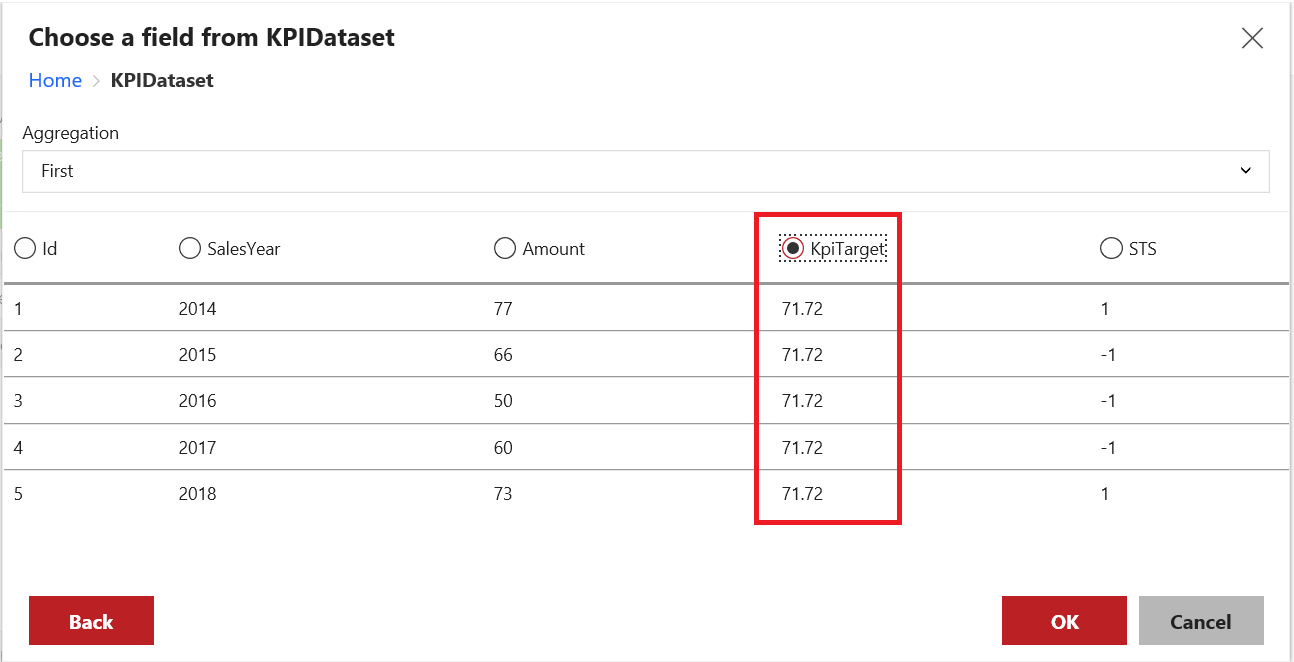
Task: Select the KpiTarget radio button
Action: tap(793, 249)
